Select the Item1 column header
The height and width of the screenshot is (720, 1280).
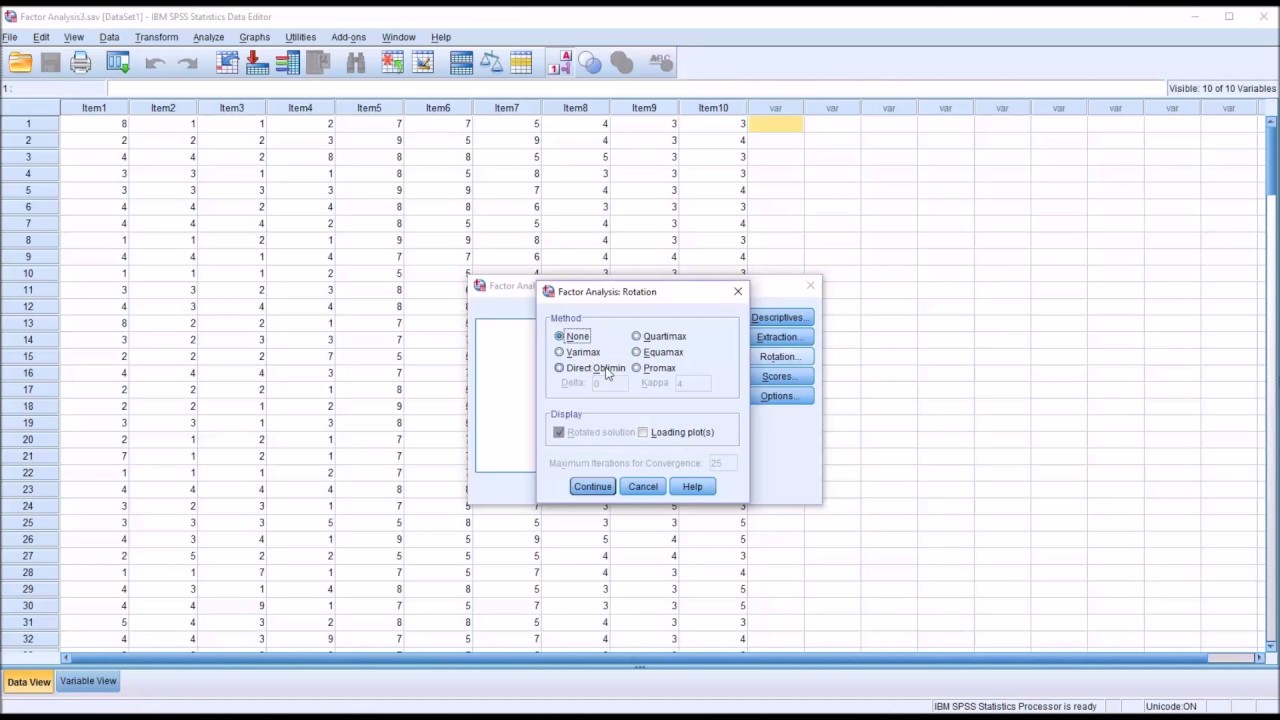(x=94, y=108)
